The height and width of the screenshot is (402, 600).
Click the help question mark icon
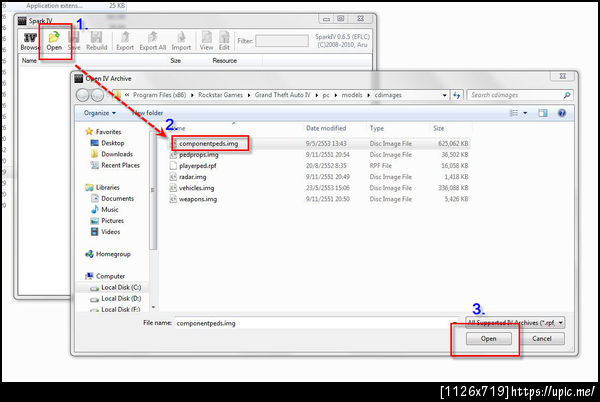(562, 113)
